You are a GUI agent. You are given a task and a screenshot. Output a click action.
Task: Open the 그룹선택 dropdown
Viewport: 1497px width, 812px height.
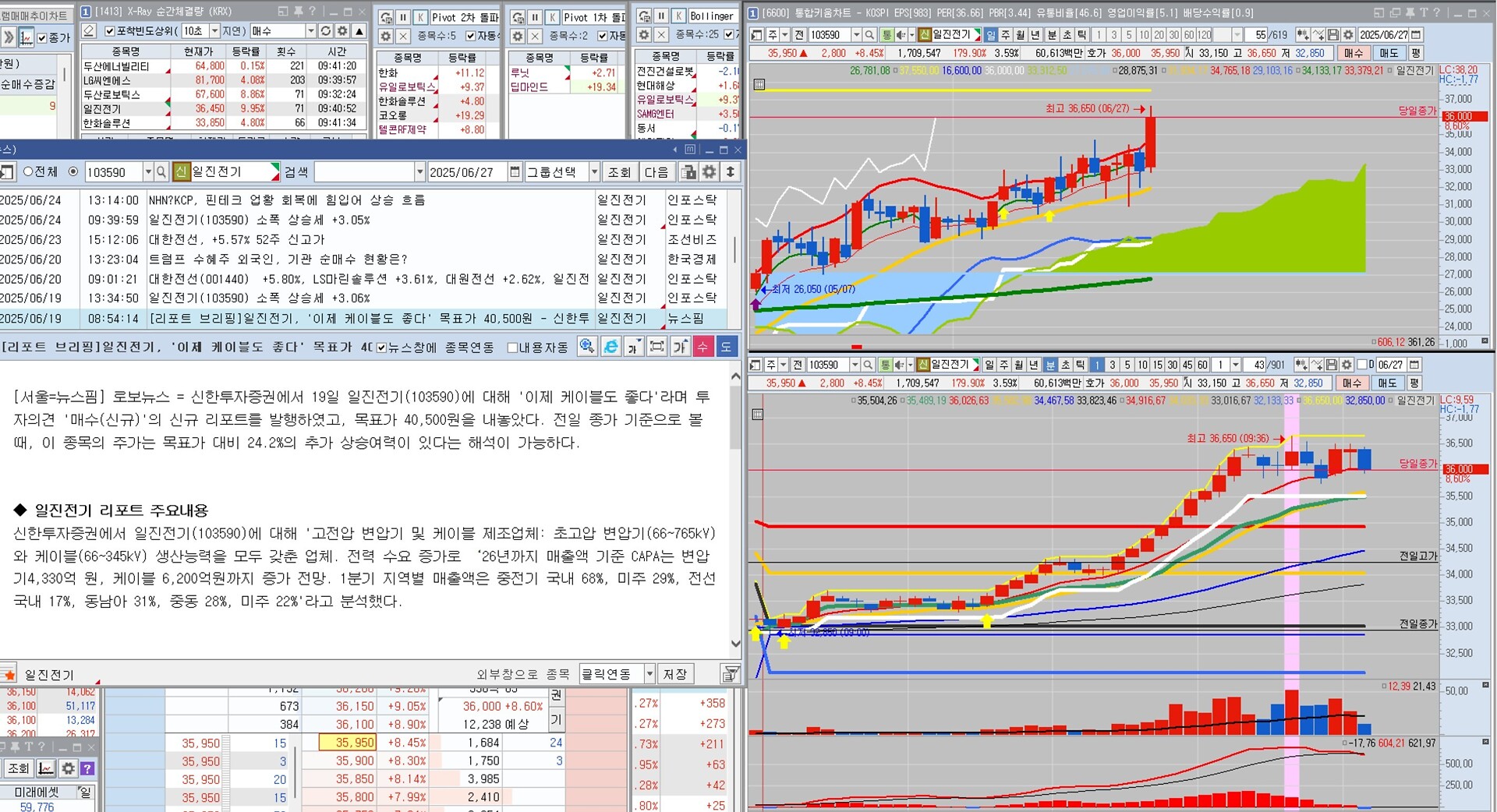[594, 171]
